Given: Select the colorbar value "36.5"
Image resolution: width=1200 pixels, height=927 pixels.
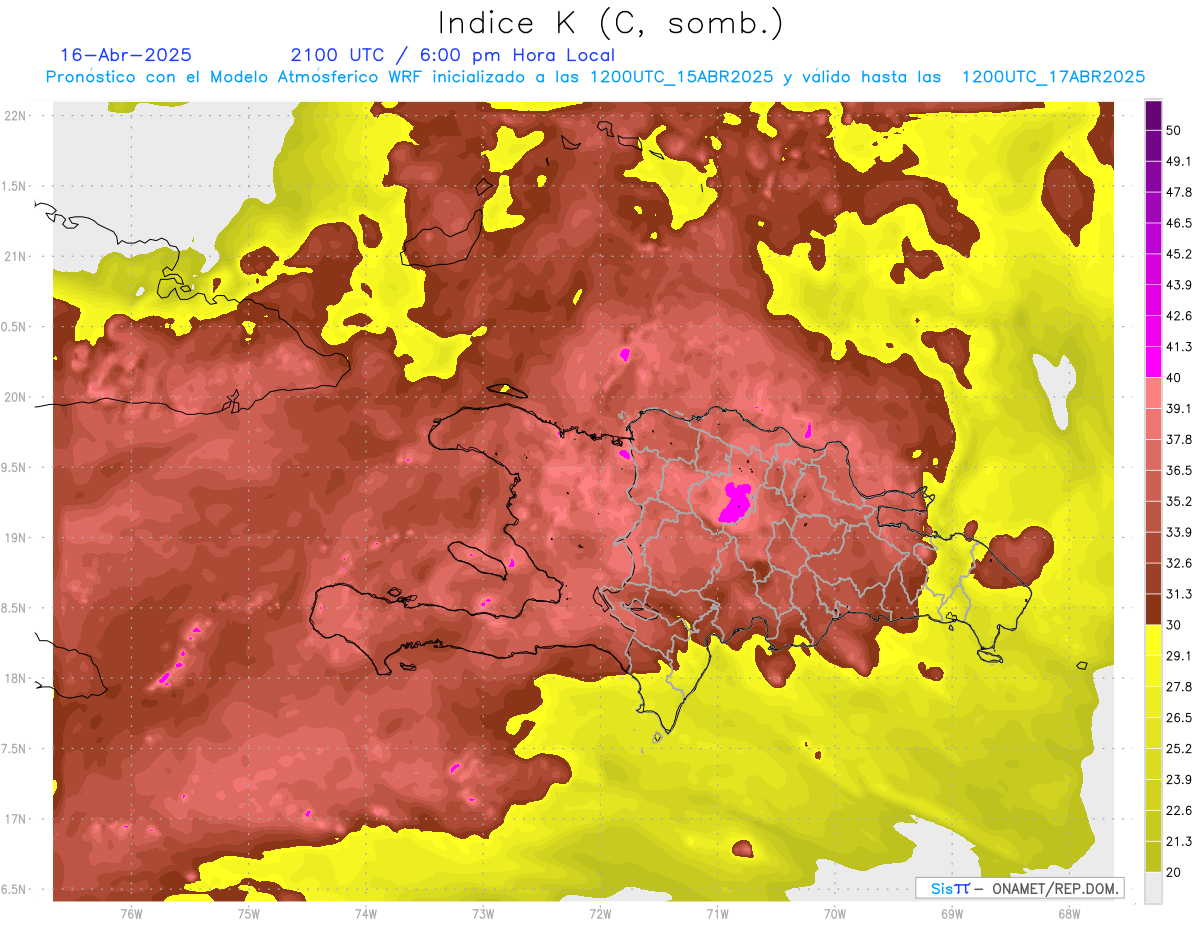Looking at the screenshot, I should (x=1179, y=470).
